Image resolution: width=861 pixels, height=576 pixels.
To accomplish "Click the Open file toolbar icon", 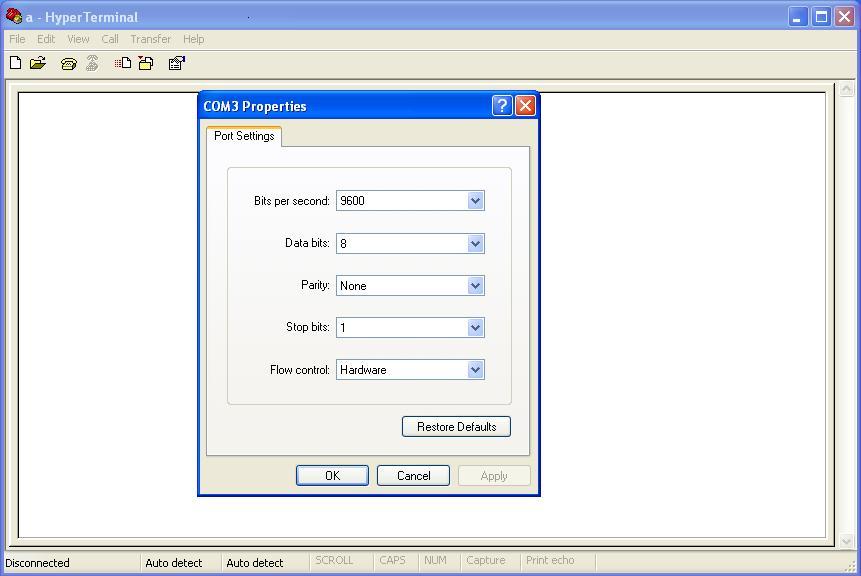I will [x=38, y=63].
